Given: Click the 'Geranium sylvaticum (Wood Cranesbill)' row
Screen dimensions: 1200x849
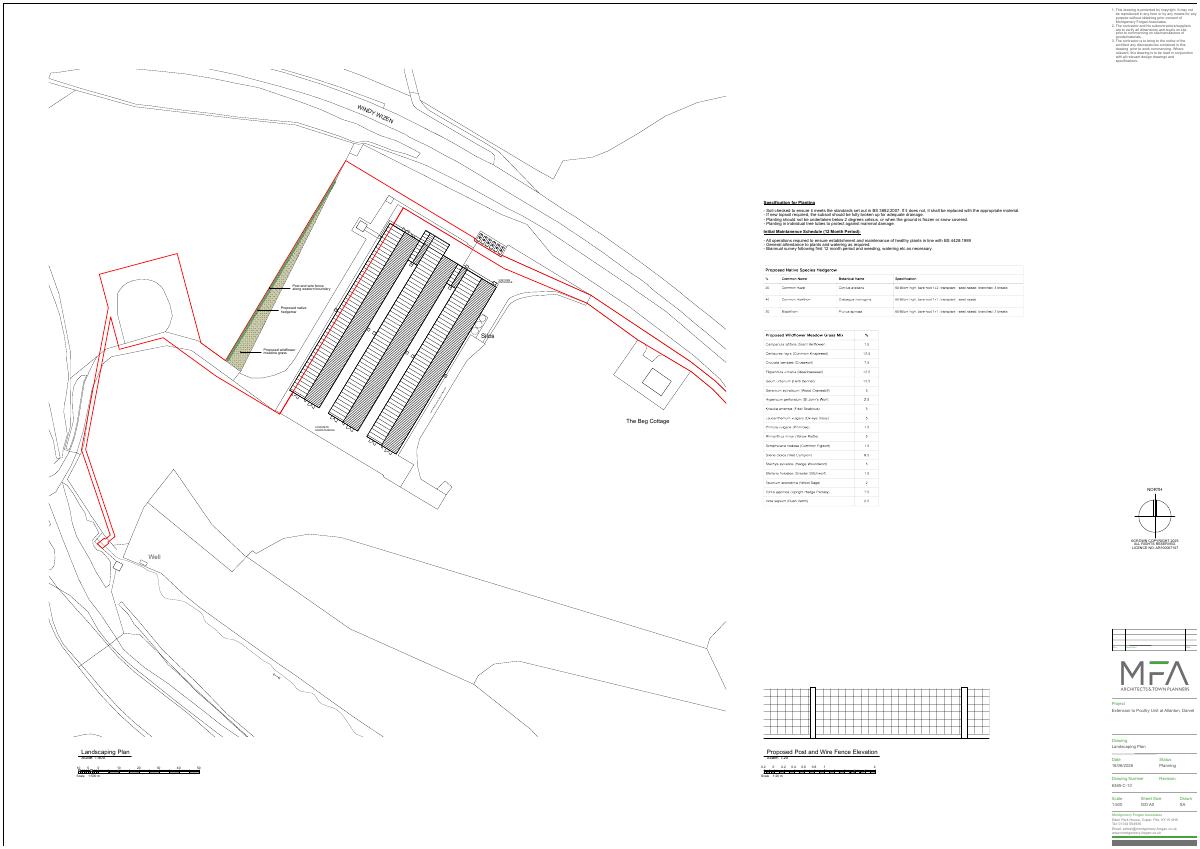Looking at the screenshot, I should tap(820, 390).
